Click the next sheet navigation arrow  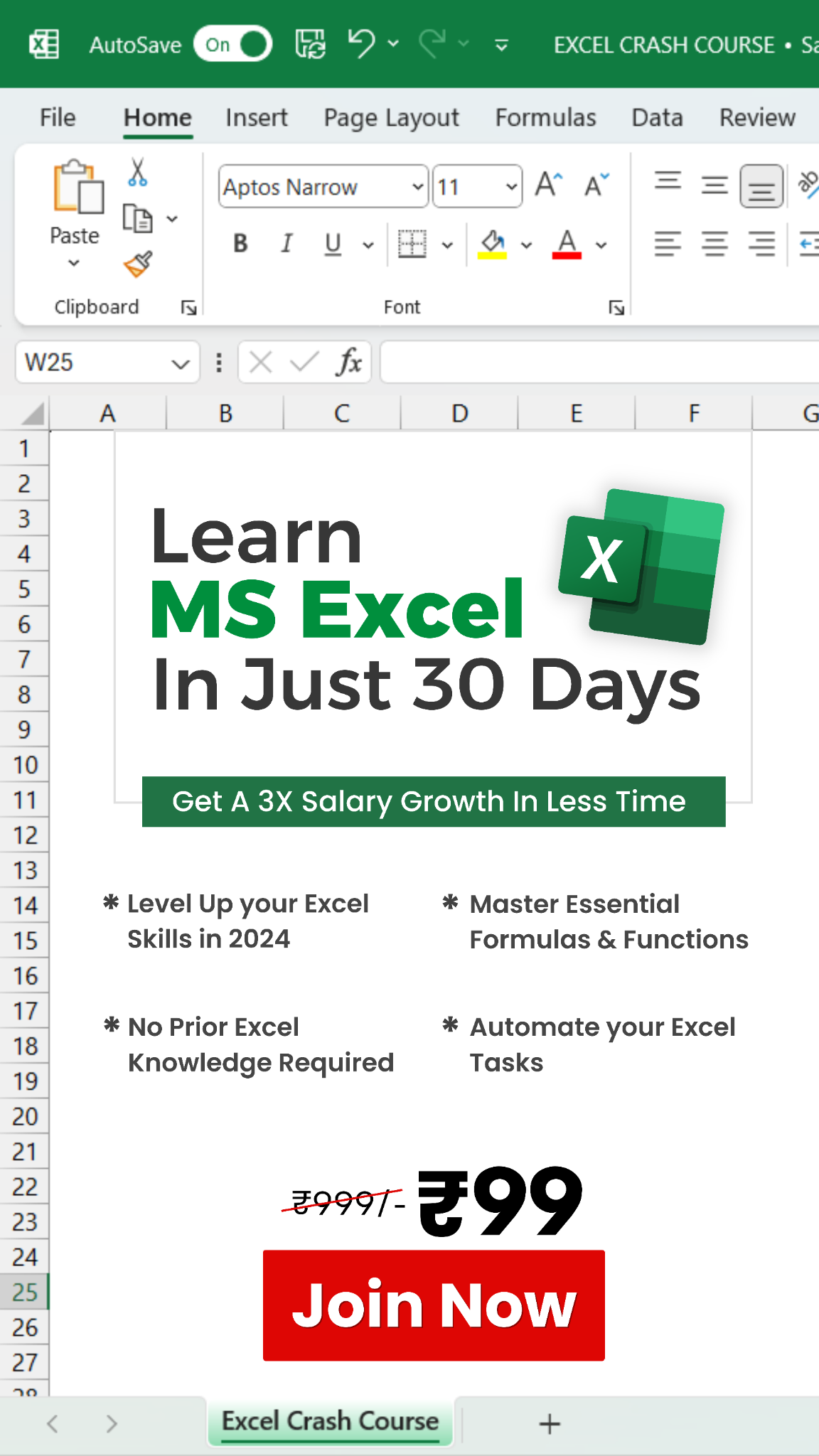coord(112,1423)
